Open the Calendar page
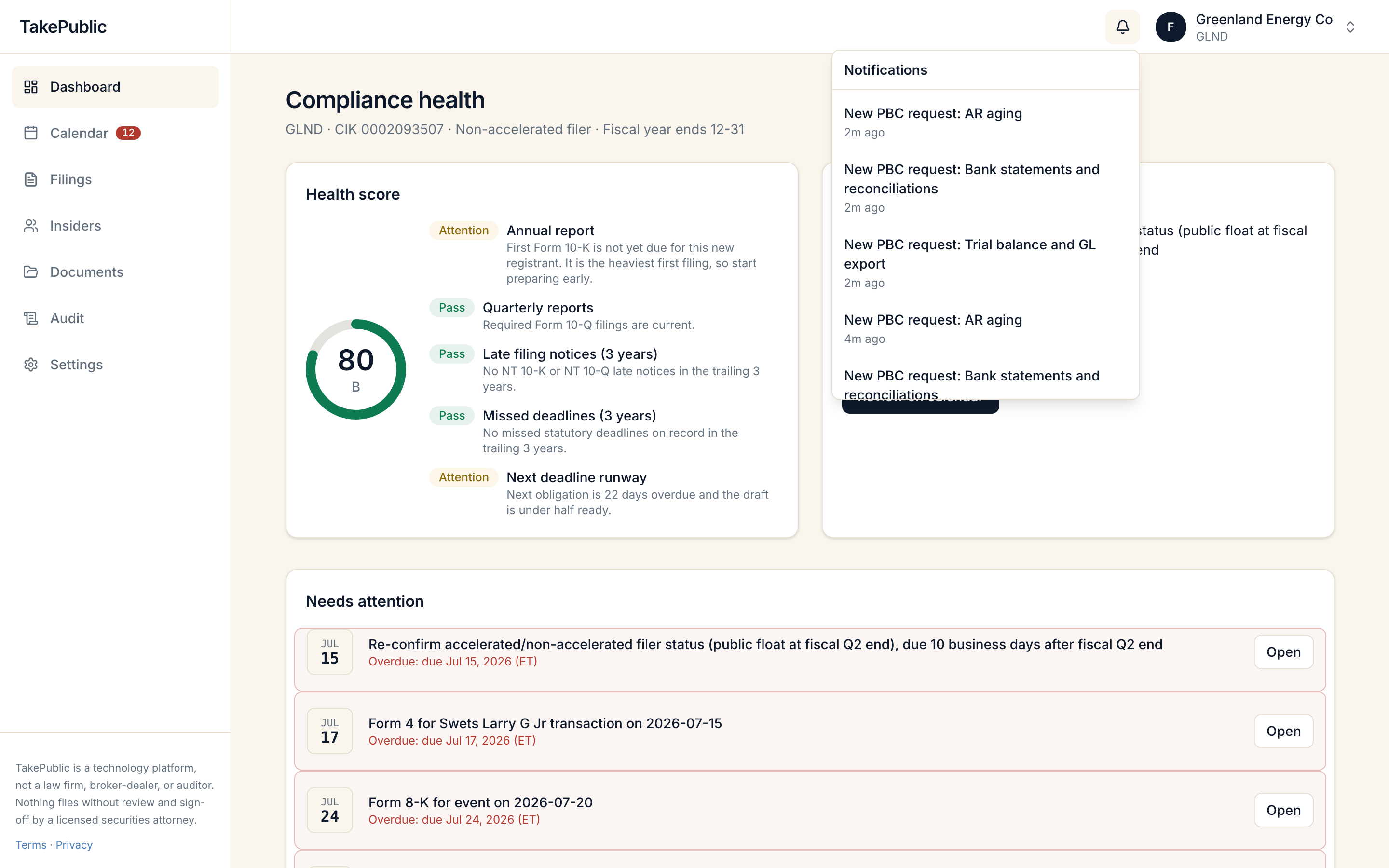1389x868 pixels. [115, 133]
